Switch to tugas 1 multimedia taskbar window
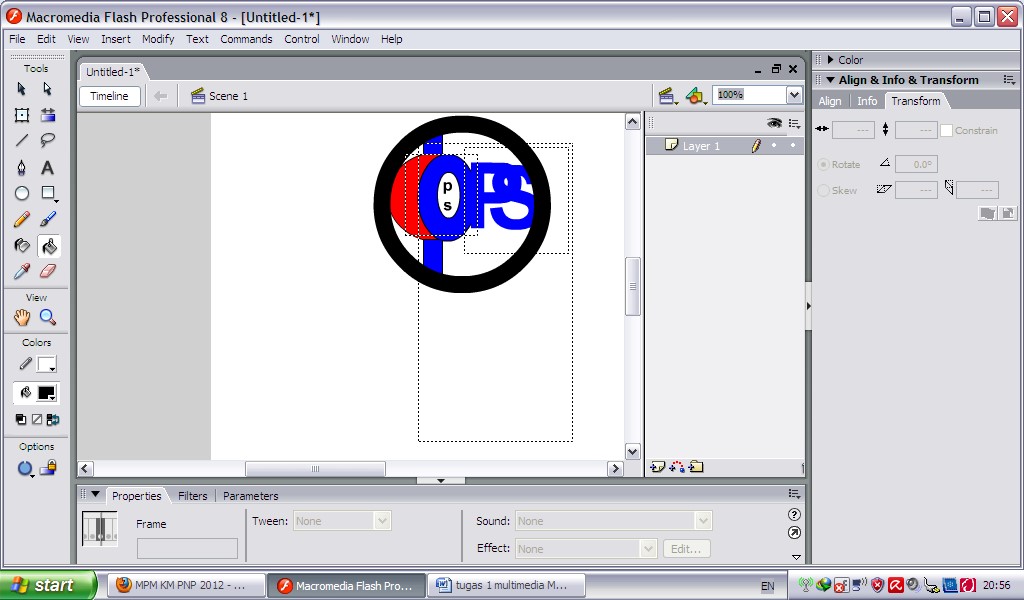 pyautogui.click(x=506, y=586)
